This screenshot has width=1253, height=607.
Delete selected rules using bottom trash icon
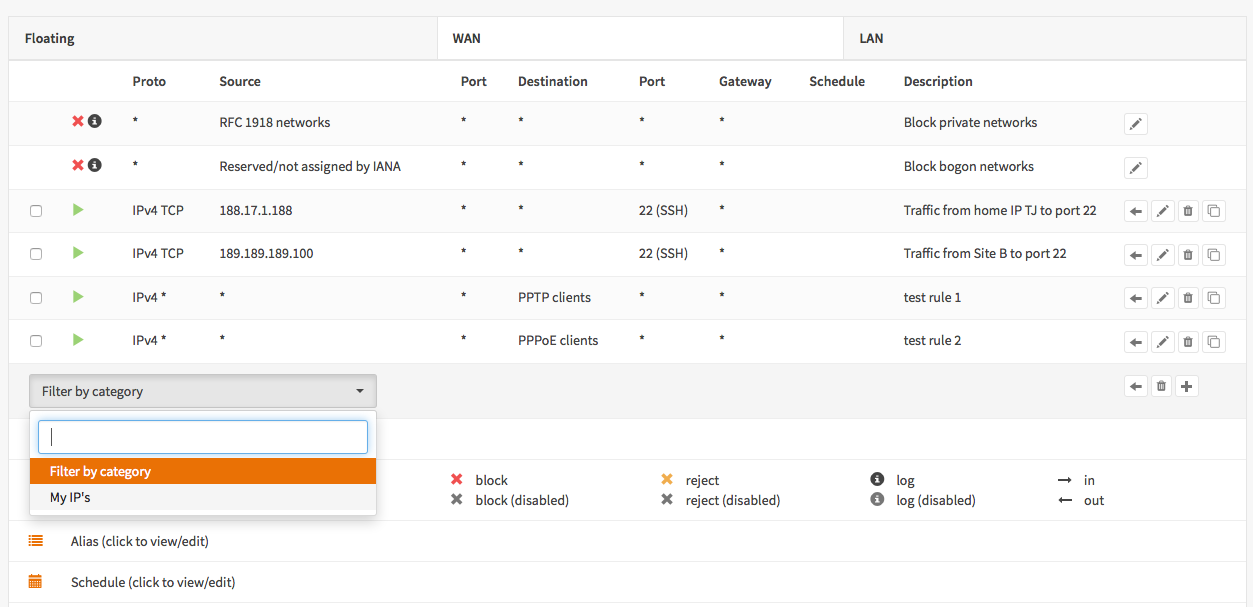1161,386
